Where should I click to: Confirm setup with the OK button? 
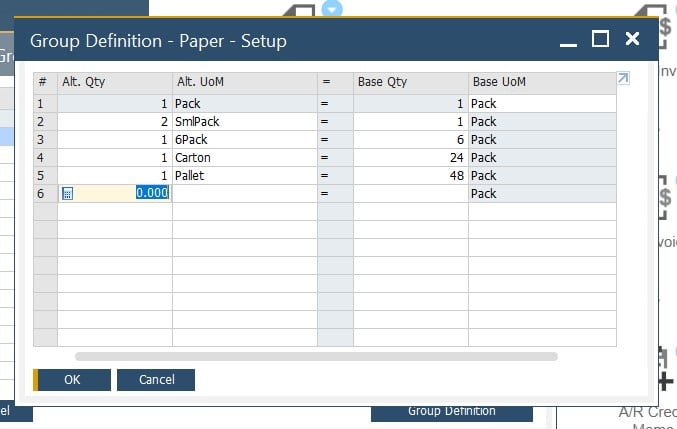pos(72,380)
